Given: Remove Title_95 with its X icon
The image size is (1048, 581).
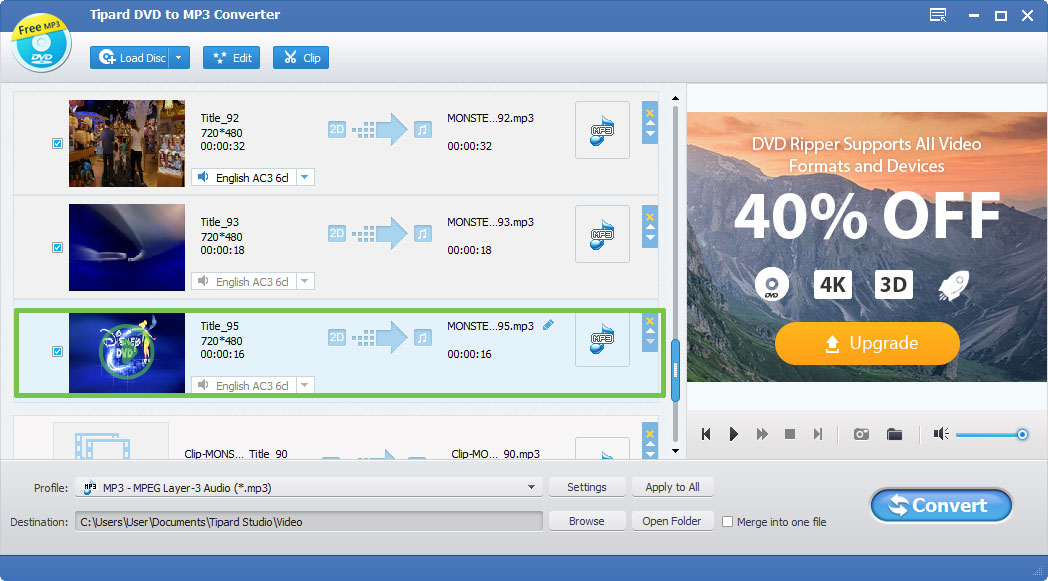Looking at the screenshot, I should coord(650,321).
